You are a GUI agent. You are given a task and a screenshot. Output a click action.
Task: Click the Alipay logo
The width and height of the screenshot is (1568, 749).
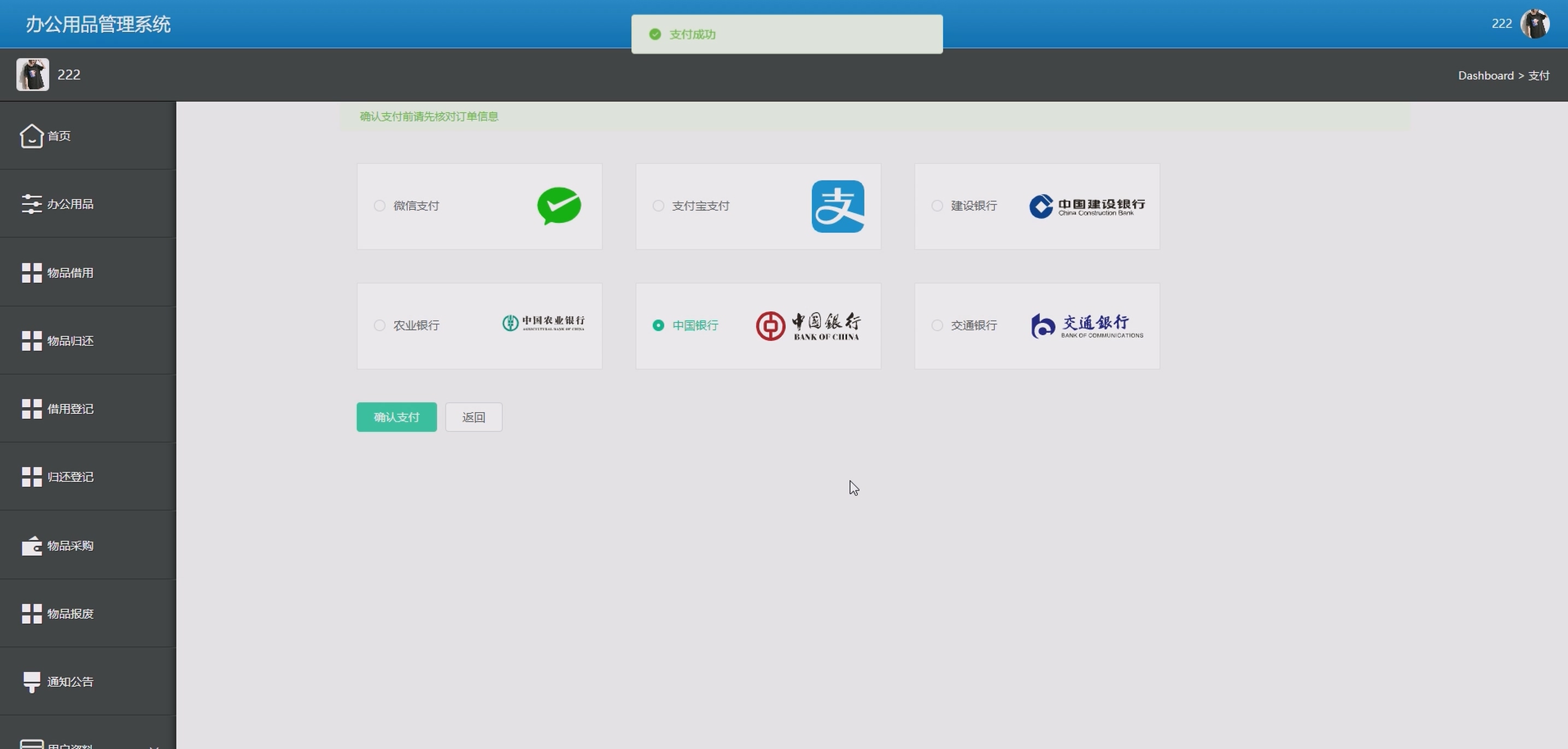(838, 206)
